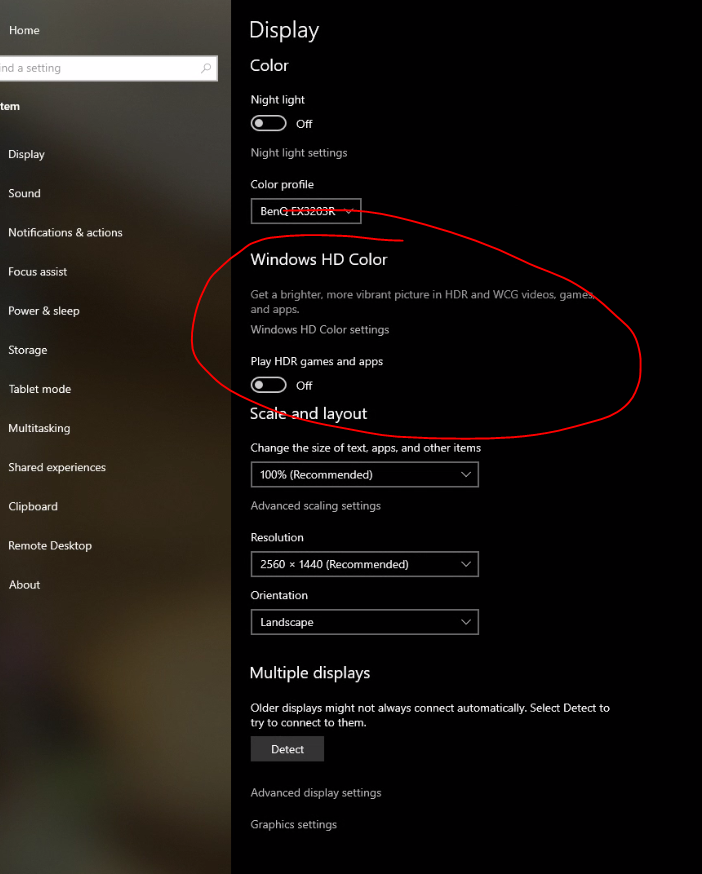Open Shared experiences settings
Screen dimensions: 702x874
(57, 468)
